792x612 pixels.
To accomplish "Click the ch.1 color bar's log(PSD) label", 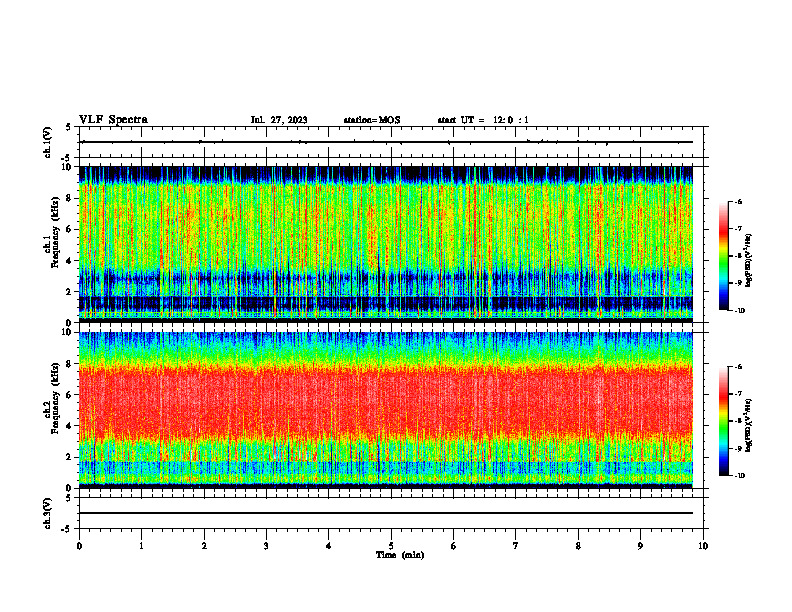I will tap(749, 261).
